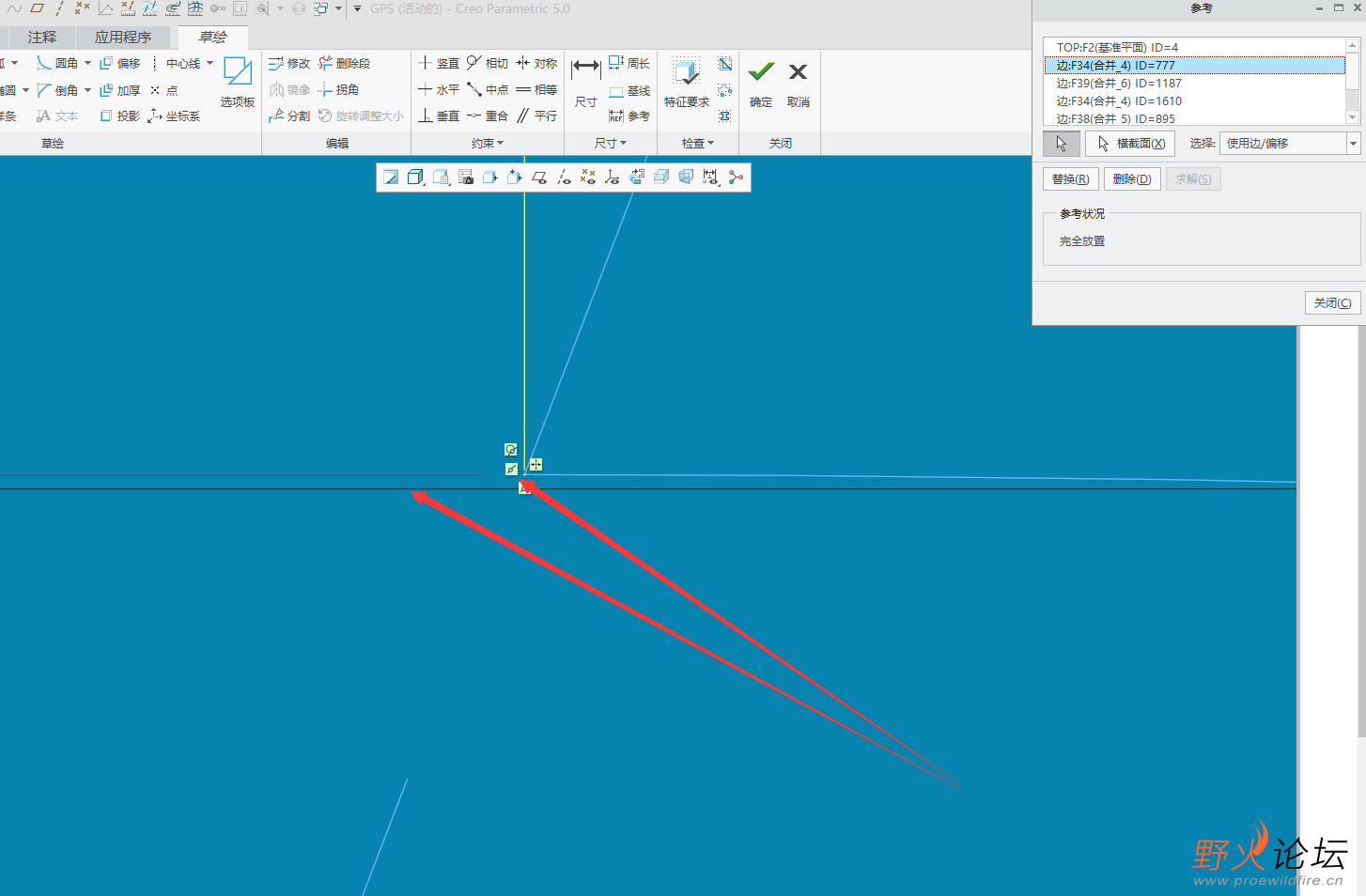Apply the 重合 (coincident) constraint

488,116
